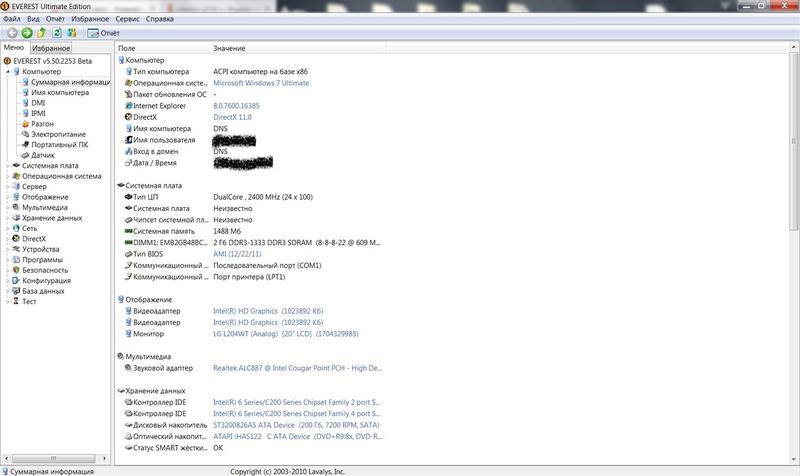Open the Отчёт report toolbar button
This screenshot has height=476, width=800.
pos(103,33)
